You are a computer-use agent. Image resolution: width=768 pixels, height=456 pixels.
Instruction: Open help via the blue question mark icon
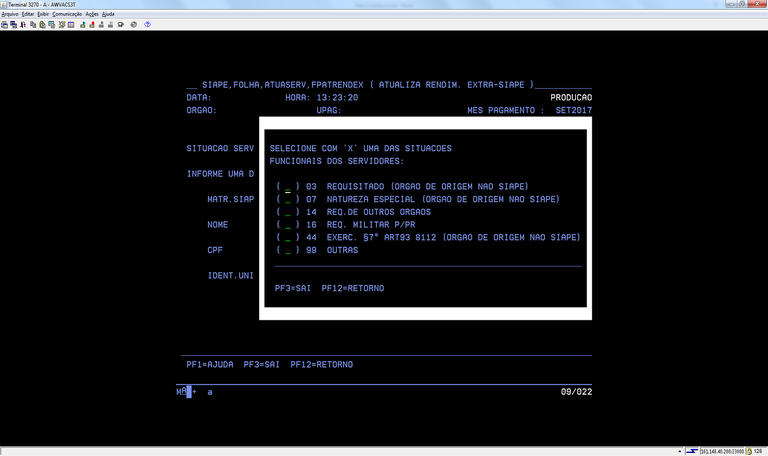coord(147,24)
